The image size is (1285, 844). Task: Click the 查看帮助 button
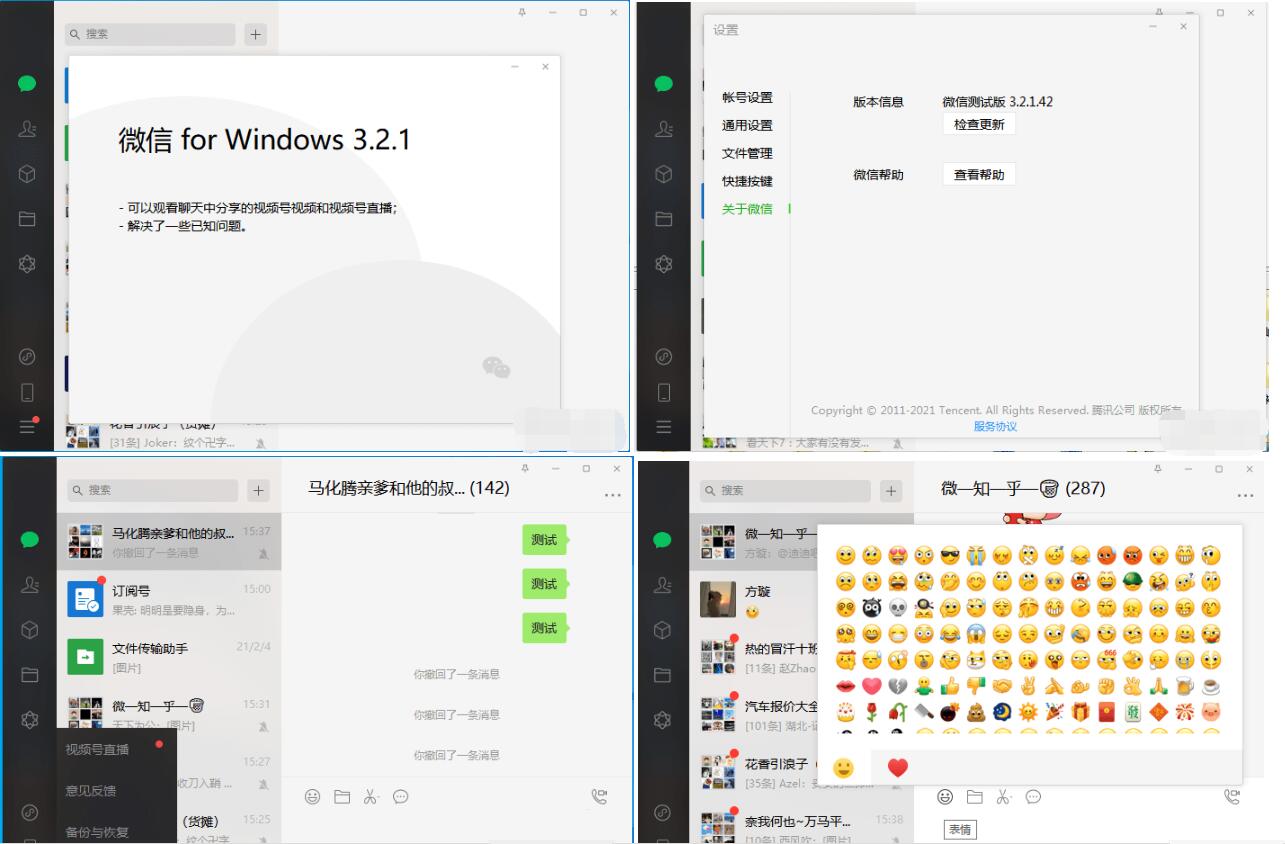(x=979, y=174)
